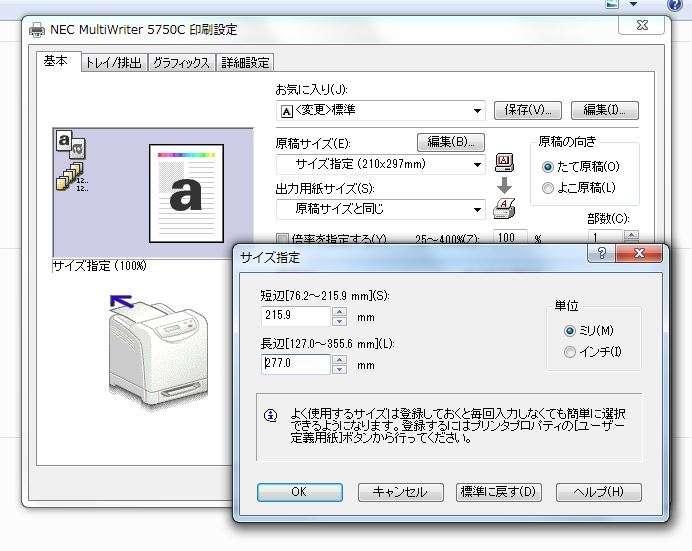Switch to the トレイ/排出 tab

tap(114, 63)
